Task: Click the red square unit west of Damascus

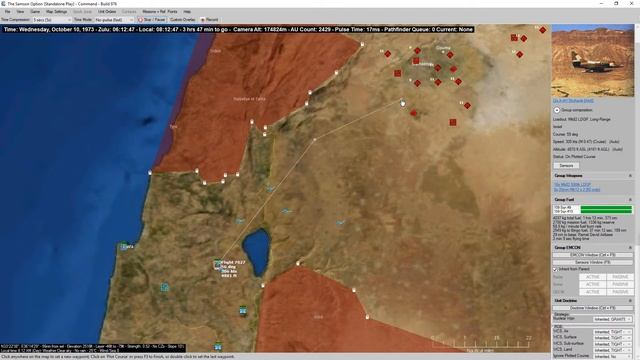Action: 398,73
